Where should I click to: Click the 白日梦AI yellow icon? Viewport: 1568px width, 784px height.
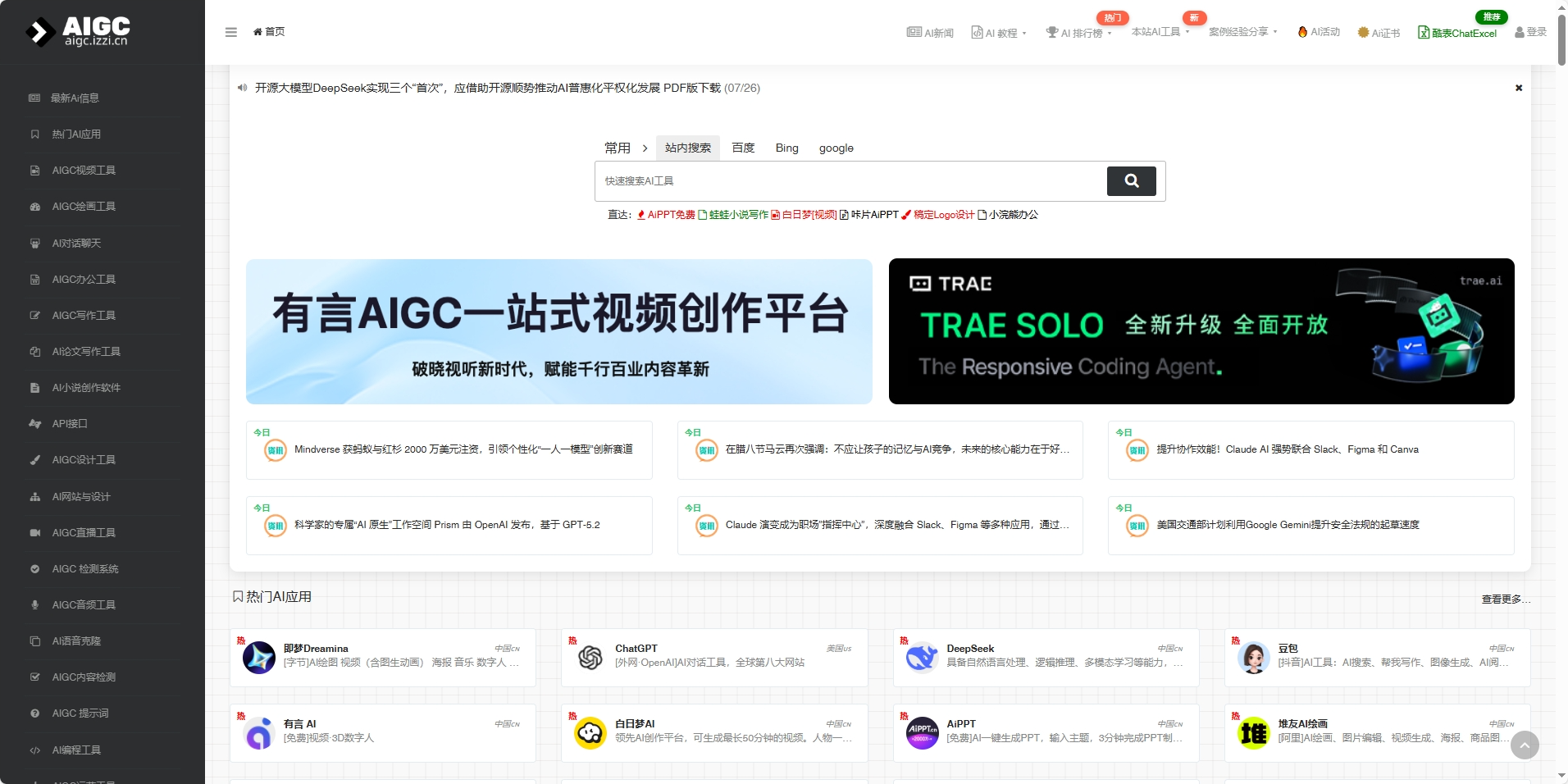590,732
